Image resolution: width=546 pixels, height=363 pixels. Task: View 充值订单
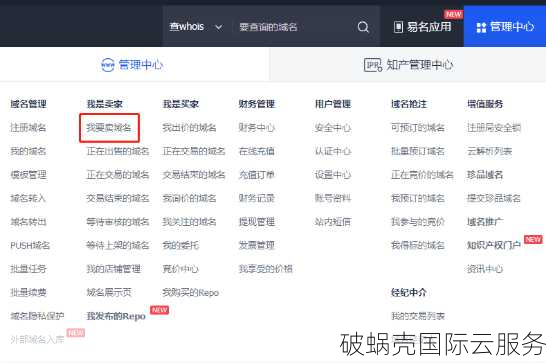257,175
